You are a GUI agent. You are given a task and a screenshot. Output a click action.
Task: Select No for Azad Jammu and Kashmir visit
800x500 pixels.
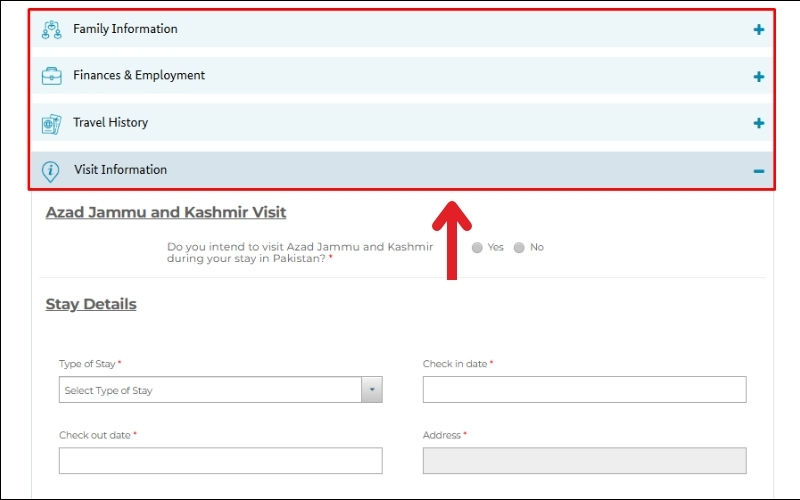coord(519,247)
